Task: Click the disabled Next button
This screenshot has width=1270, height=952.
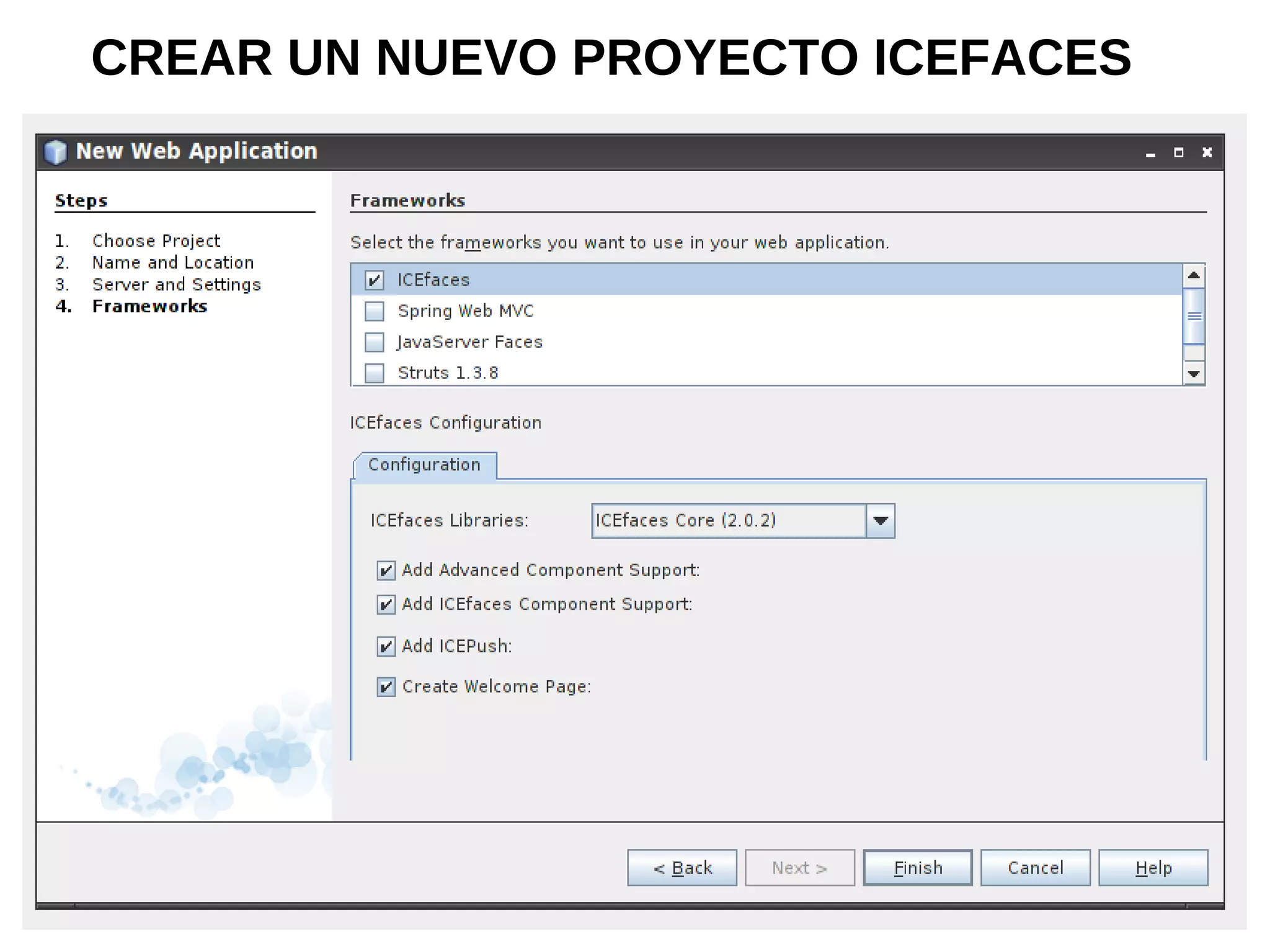Action: click(x=800, y=868)
